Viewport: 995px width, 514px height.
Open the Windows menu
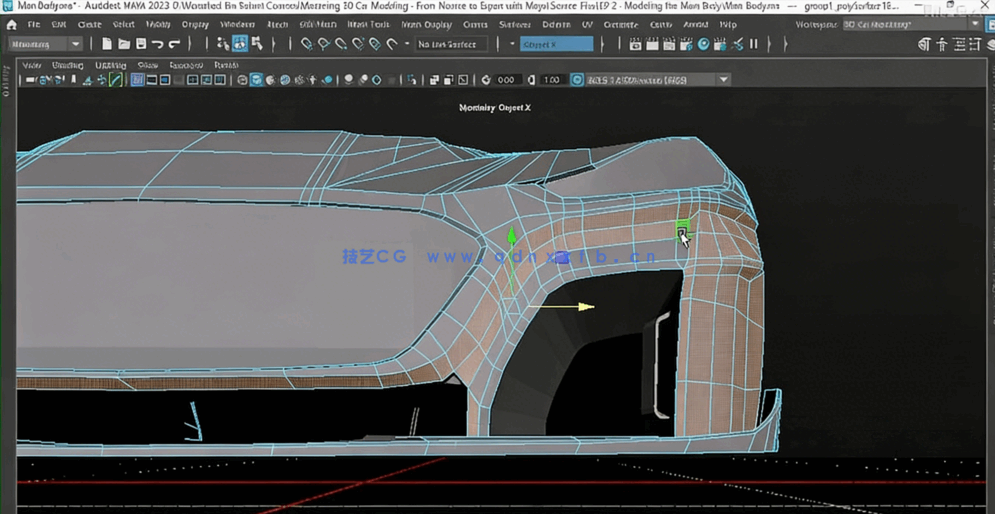[237, 24]
